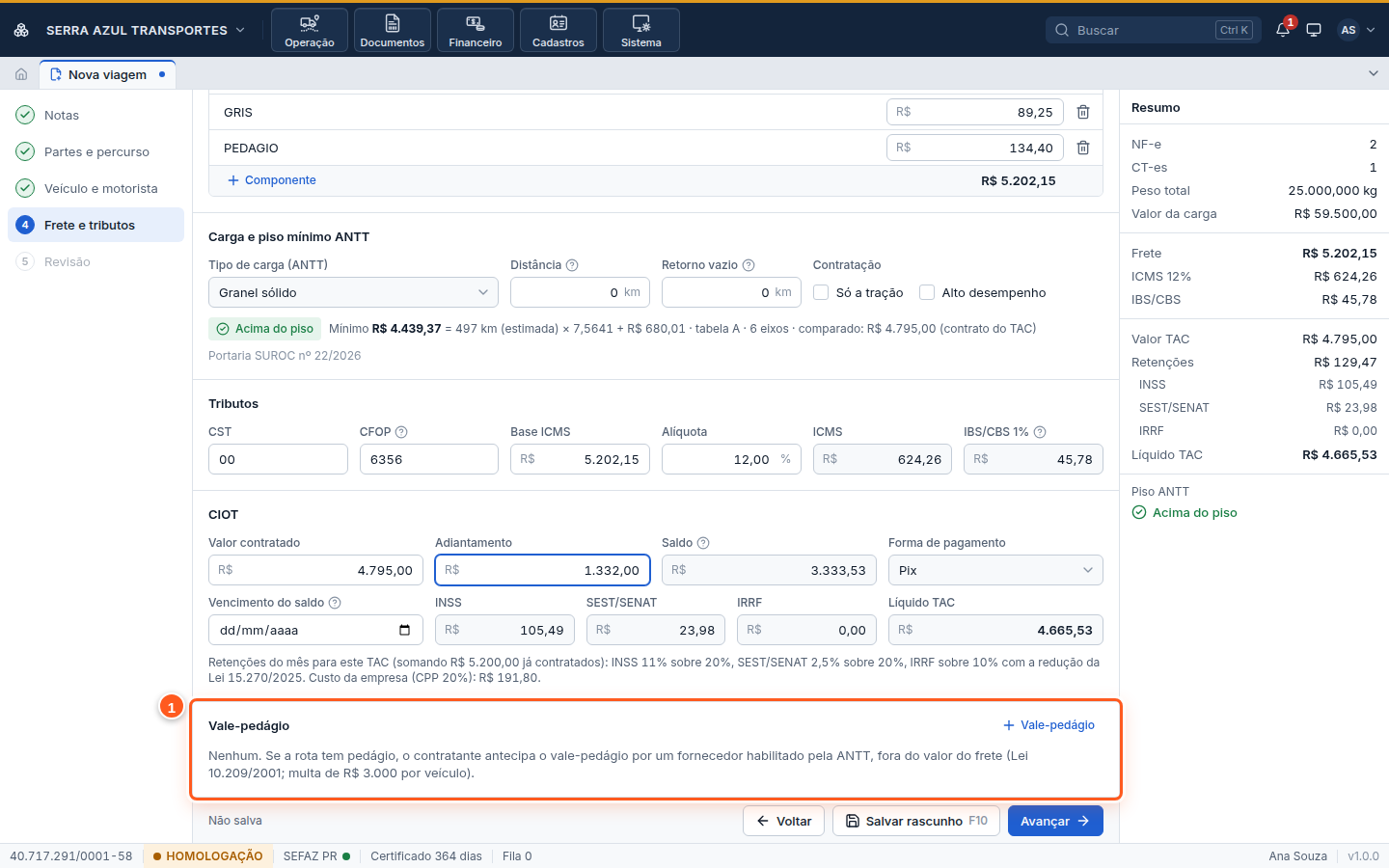Show help for Vencimento do saldo

(335, 603)
